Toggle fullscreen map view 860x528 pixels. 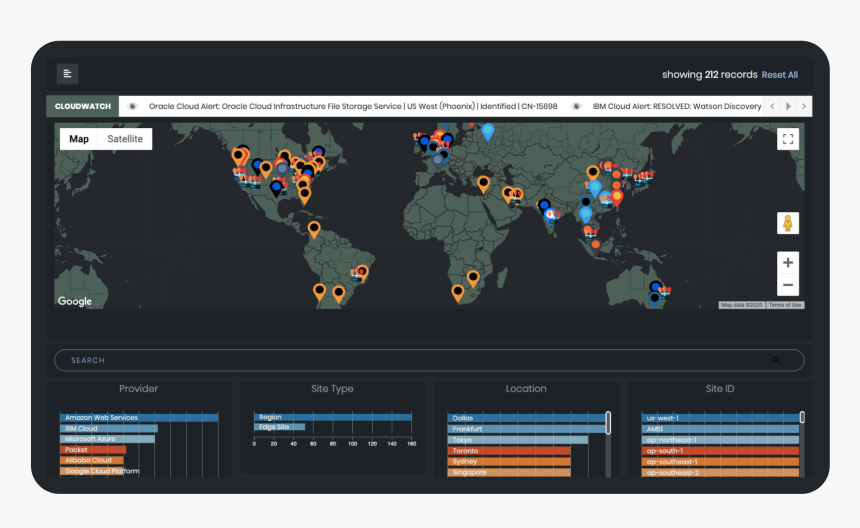coord(788,140)
